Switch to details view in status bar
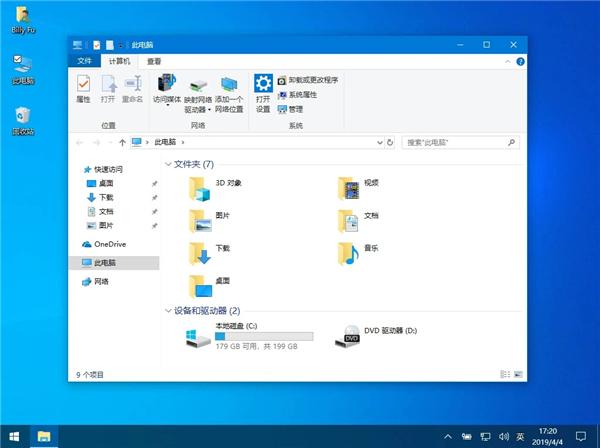Image resolution: width=600 pixels, height=448 pixels. [x=503, y=374]
